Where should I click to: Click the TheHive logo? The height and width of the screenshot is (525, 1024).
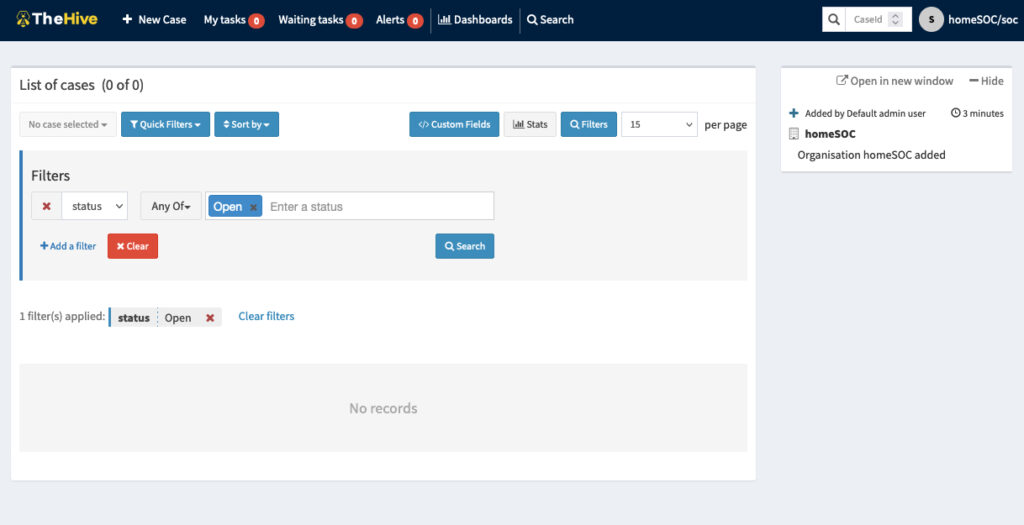(56, 19)
